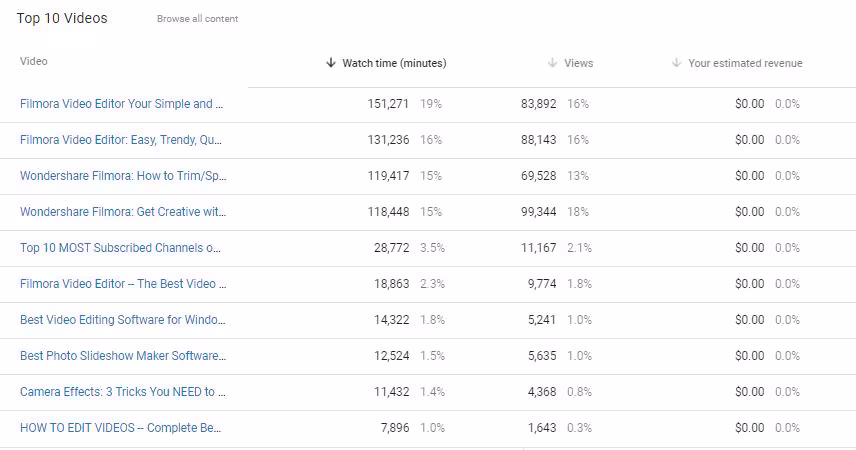Screen dimensions: 856x450
Task: Open Wondershare Filmora: Get Creative video
Action: [x=123, y=212]
